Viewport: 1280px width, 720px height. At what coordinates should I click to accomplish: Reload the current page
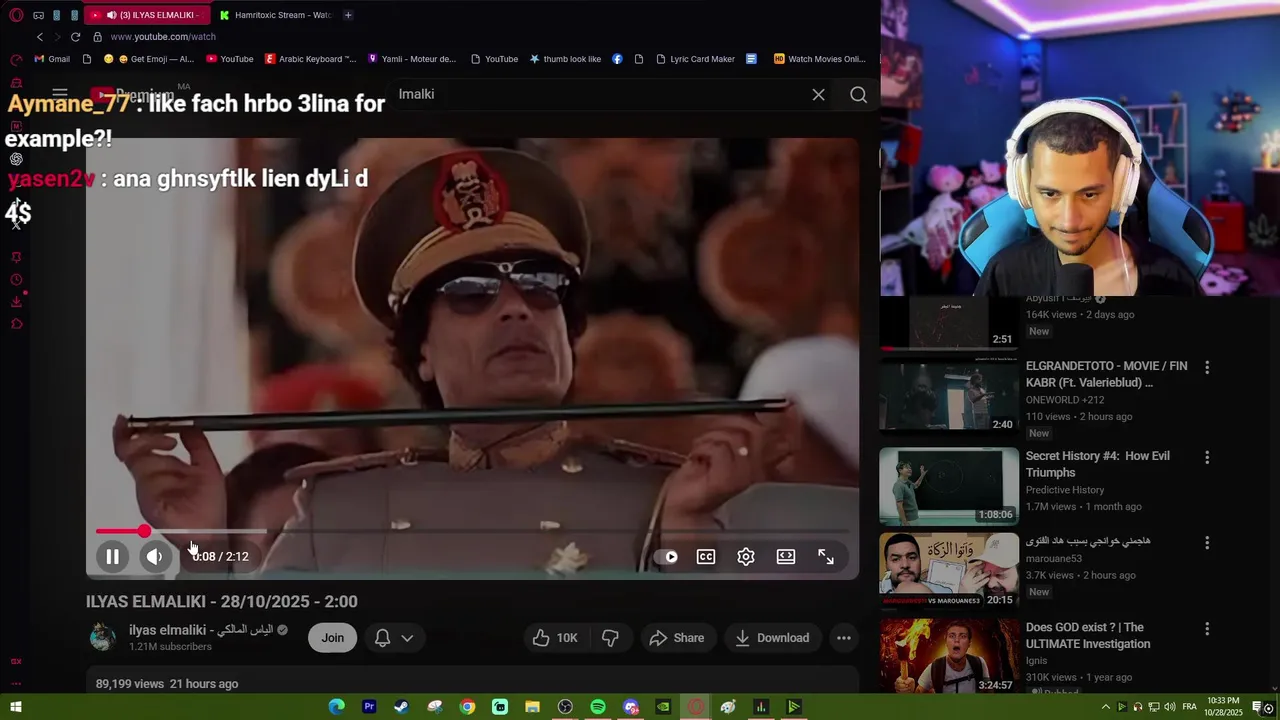point(75,37)
